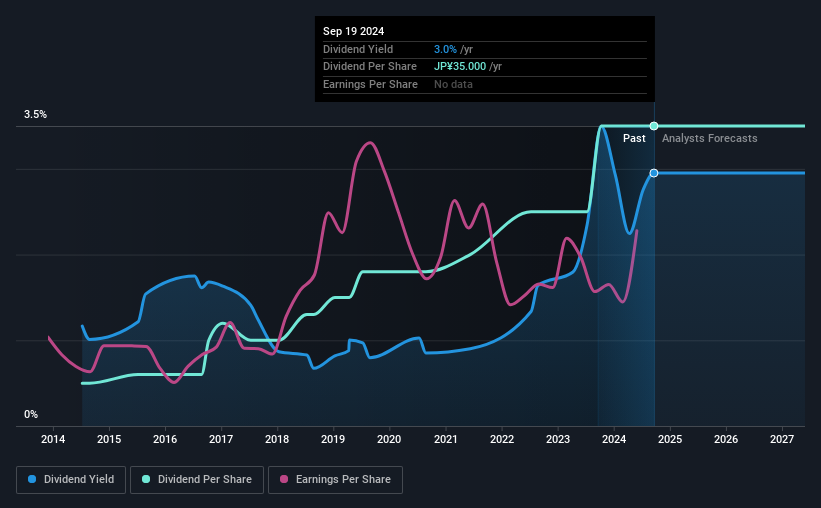This screenshot has width=821, height=508.
Task: Click the blue Dividend Yield legend dot
Action: pos(32,479)
